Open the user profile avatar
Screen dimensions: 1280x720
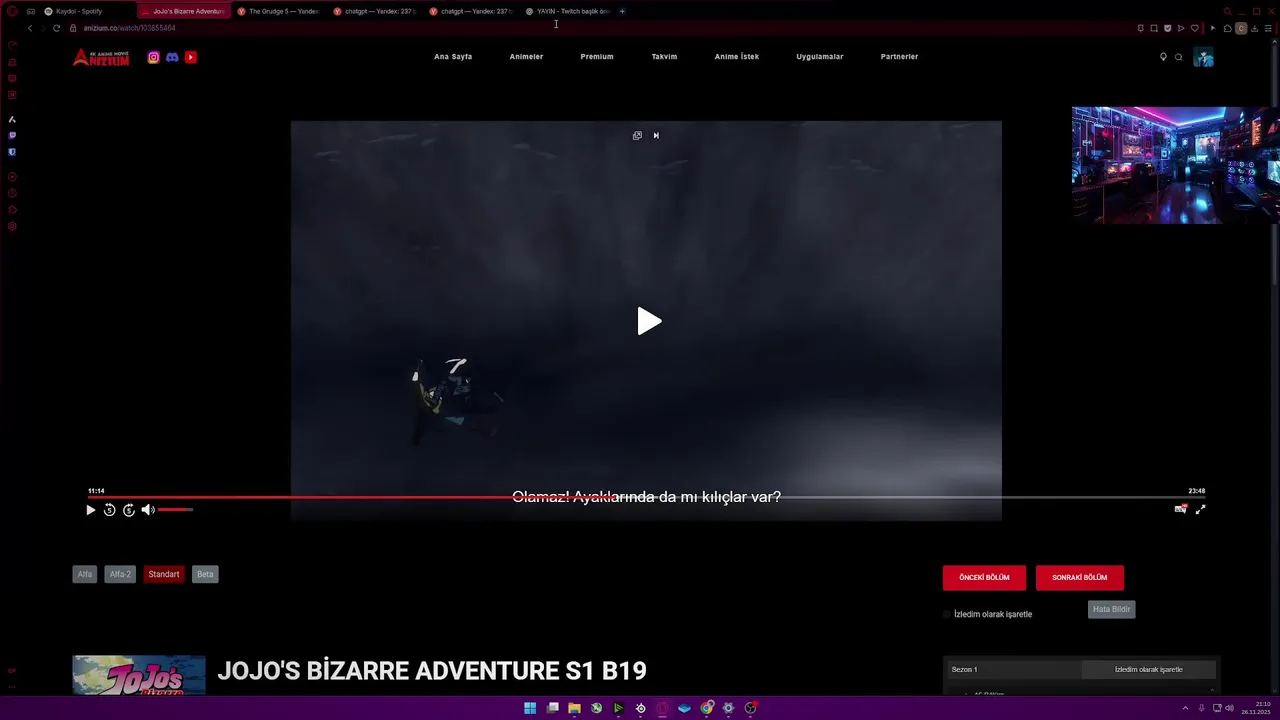click(1204, 57)
